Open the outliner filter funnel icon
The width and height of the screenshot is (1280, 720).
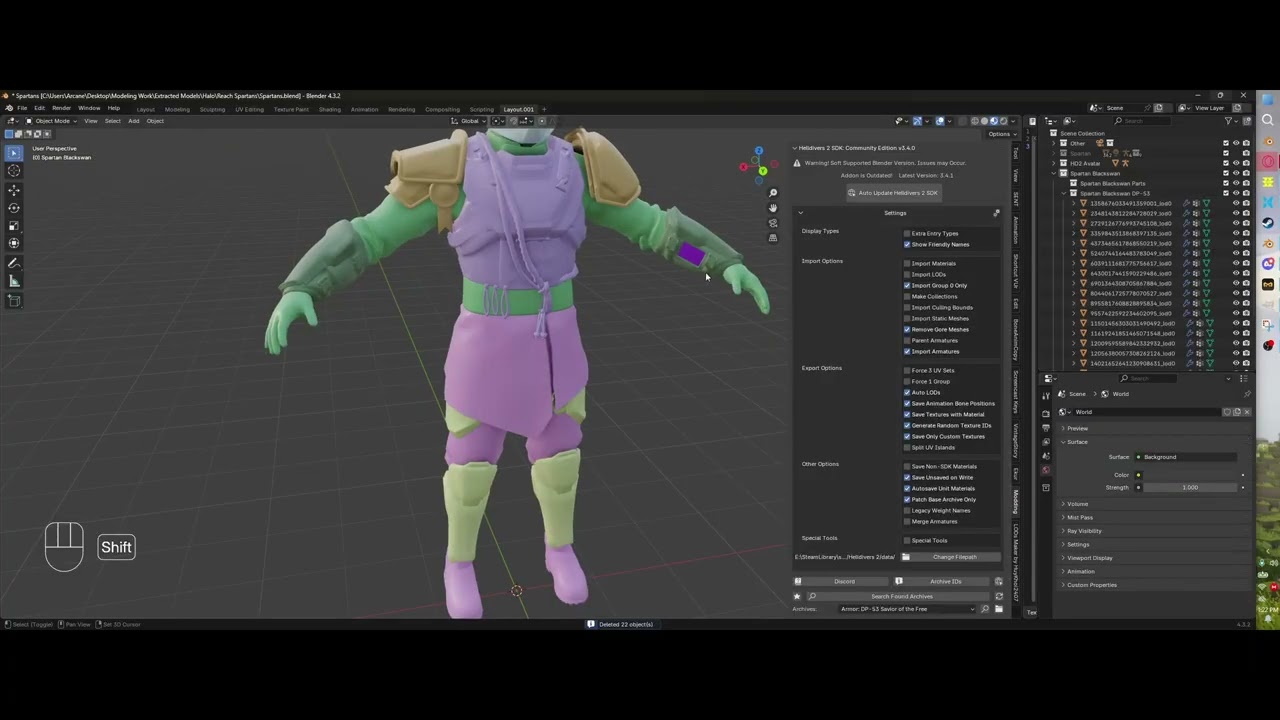point(1229,121)
